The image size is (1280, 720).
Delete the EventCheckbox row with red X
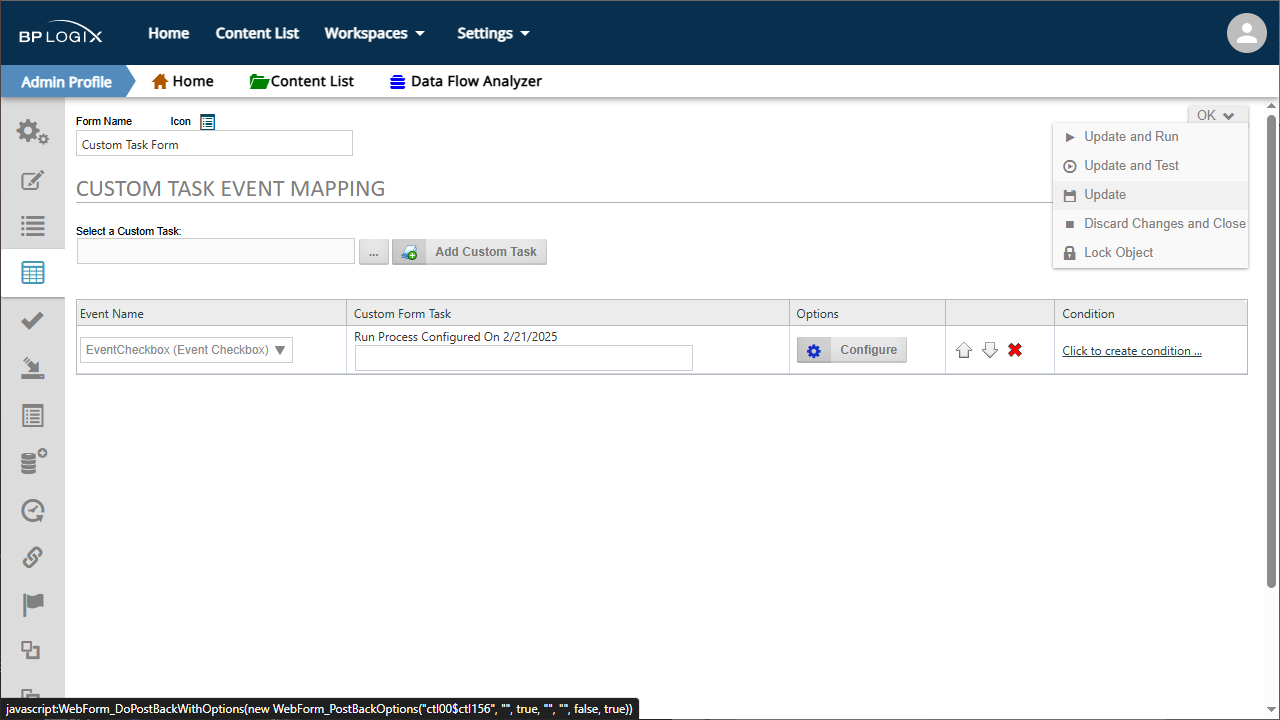[1015, 350]
